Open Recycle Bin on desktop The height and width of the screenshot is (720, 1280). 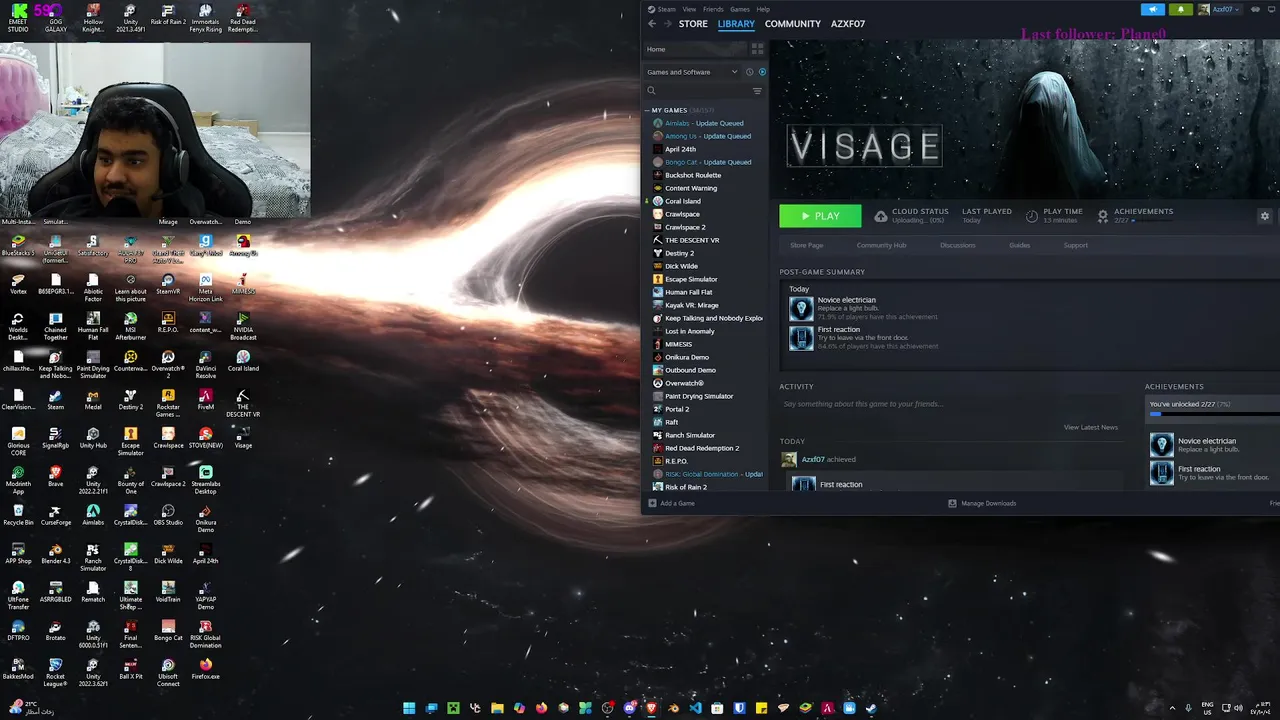(18, 515)
